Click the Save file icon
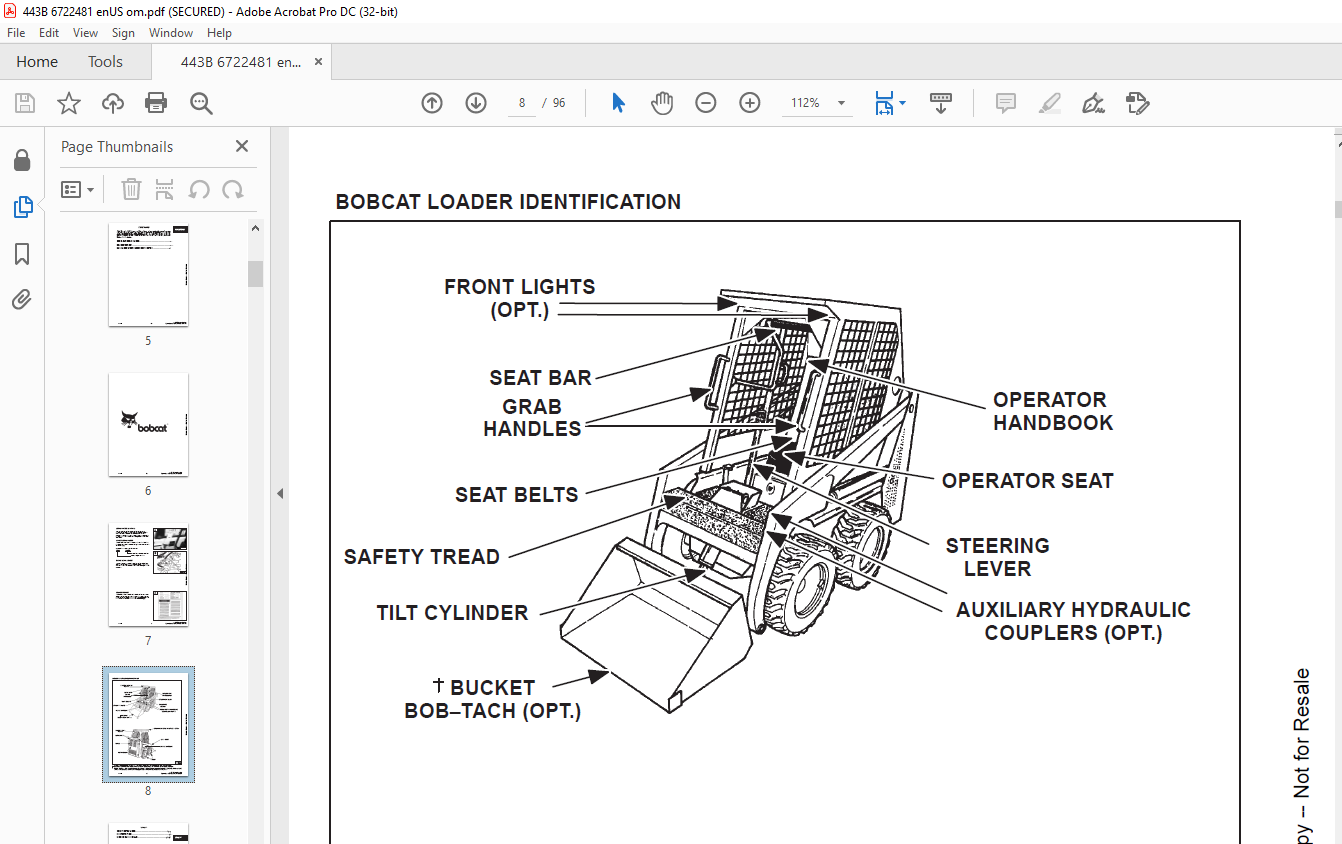 [x=25, y=103]
